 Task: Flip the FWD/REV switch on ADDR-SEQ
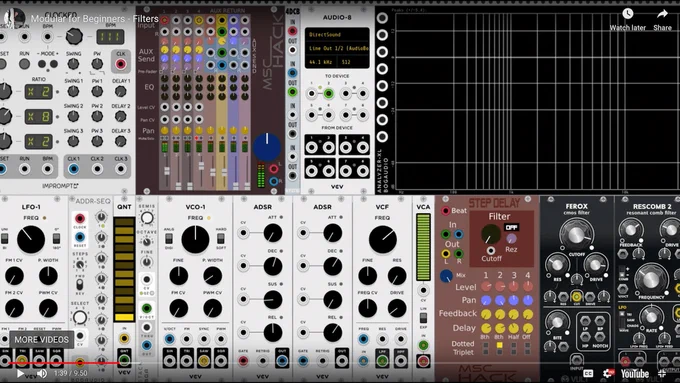(80, 285)
